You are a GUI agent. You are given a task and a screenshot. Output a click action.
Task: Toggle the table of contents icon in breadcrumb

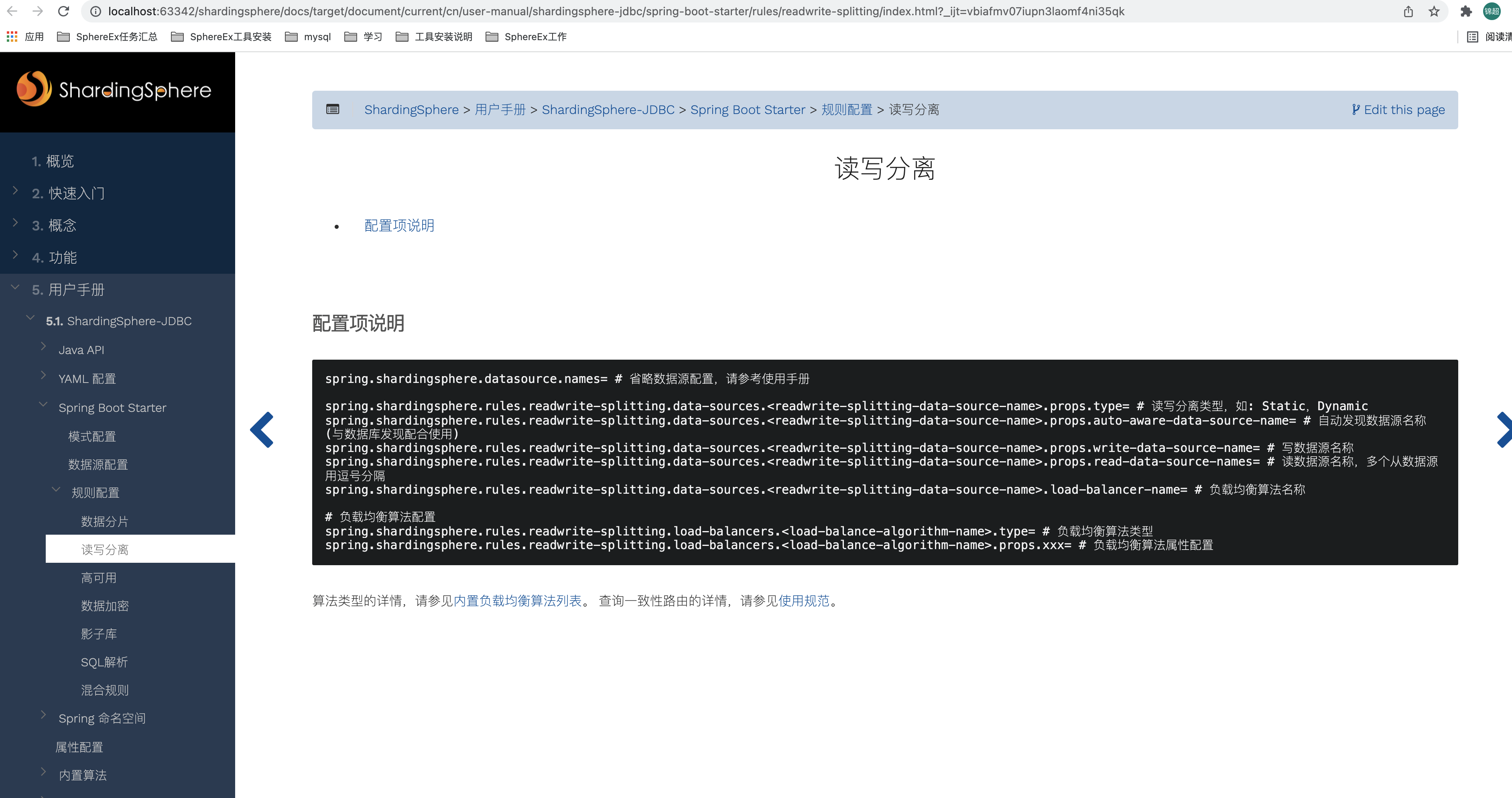[333, 109]
